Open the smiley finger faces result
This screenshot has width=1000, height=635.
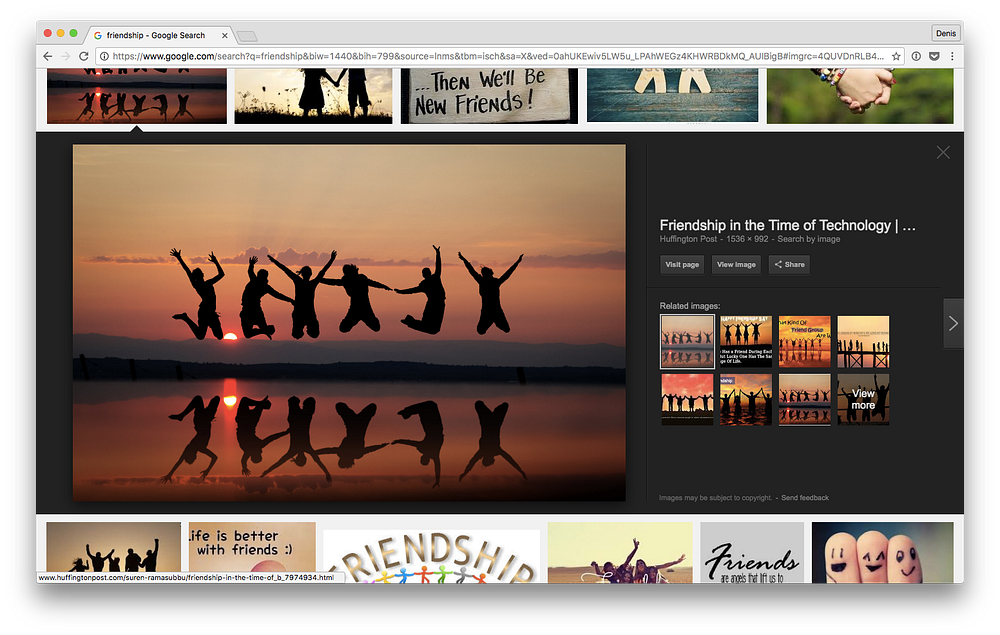click(883, 552)
